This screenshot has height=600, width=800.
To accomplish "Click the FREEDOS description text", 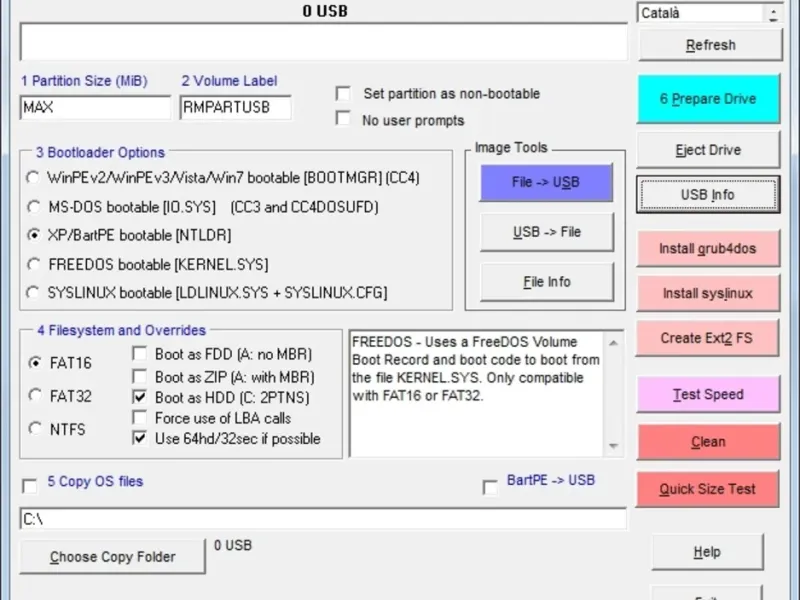I will pyautogui.click(x=476, y=368).
